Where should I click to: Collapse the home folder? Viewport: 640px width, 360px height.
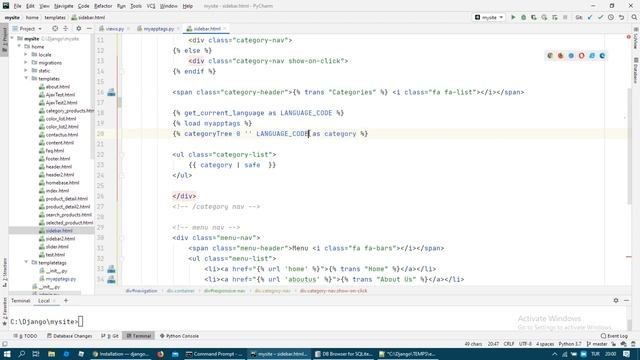19,47
